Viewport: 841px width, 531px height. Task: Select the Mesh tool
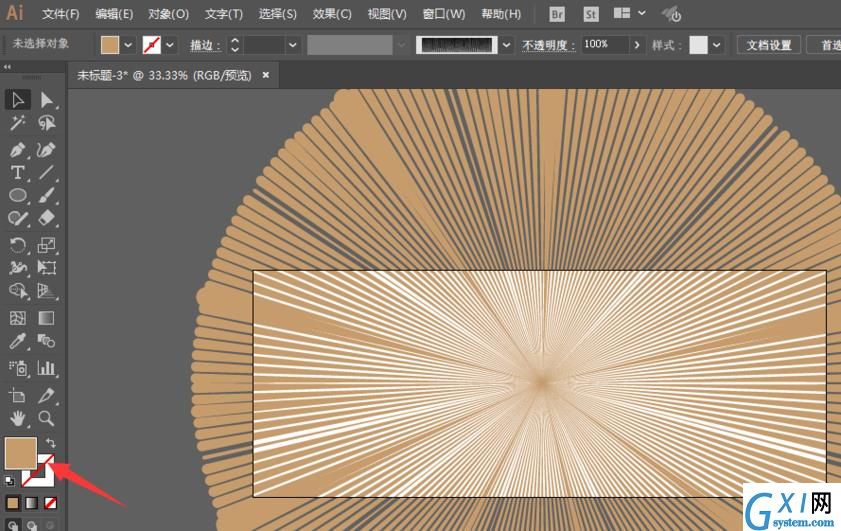(18, 318)
